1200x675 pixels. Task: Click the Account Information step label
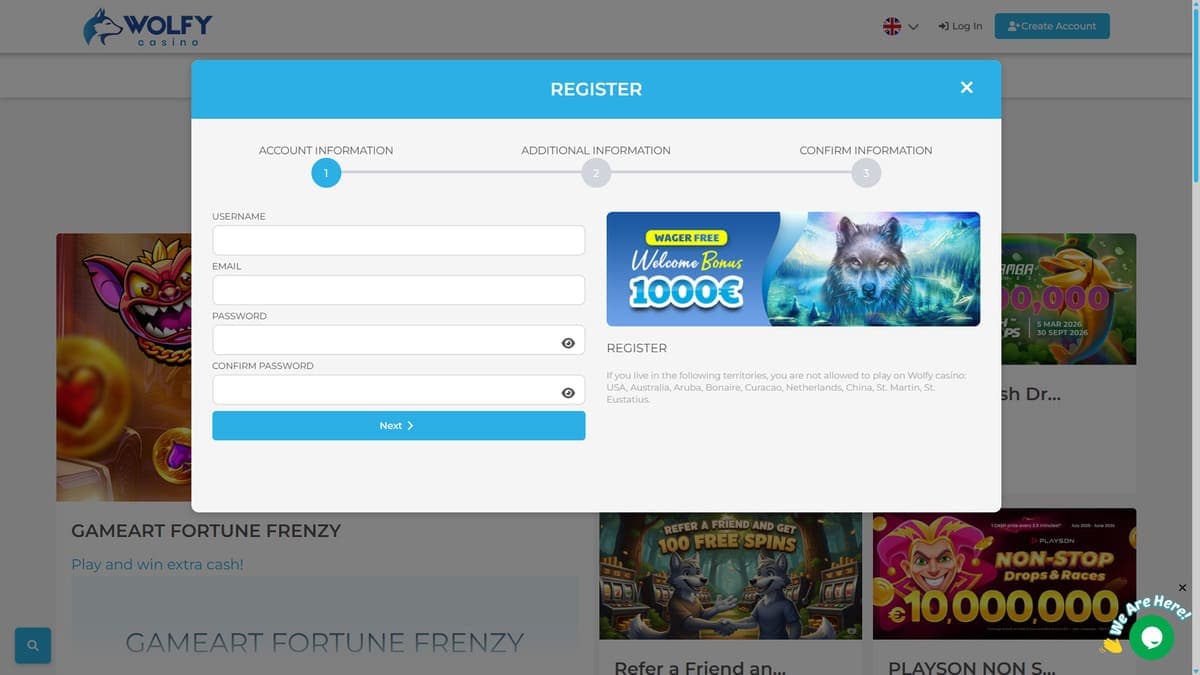click(x=326, y=150)
